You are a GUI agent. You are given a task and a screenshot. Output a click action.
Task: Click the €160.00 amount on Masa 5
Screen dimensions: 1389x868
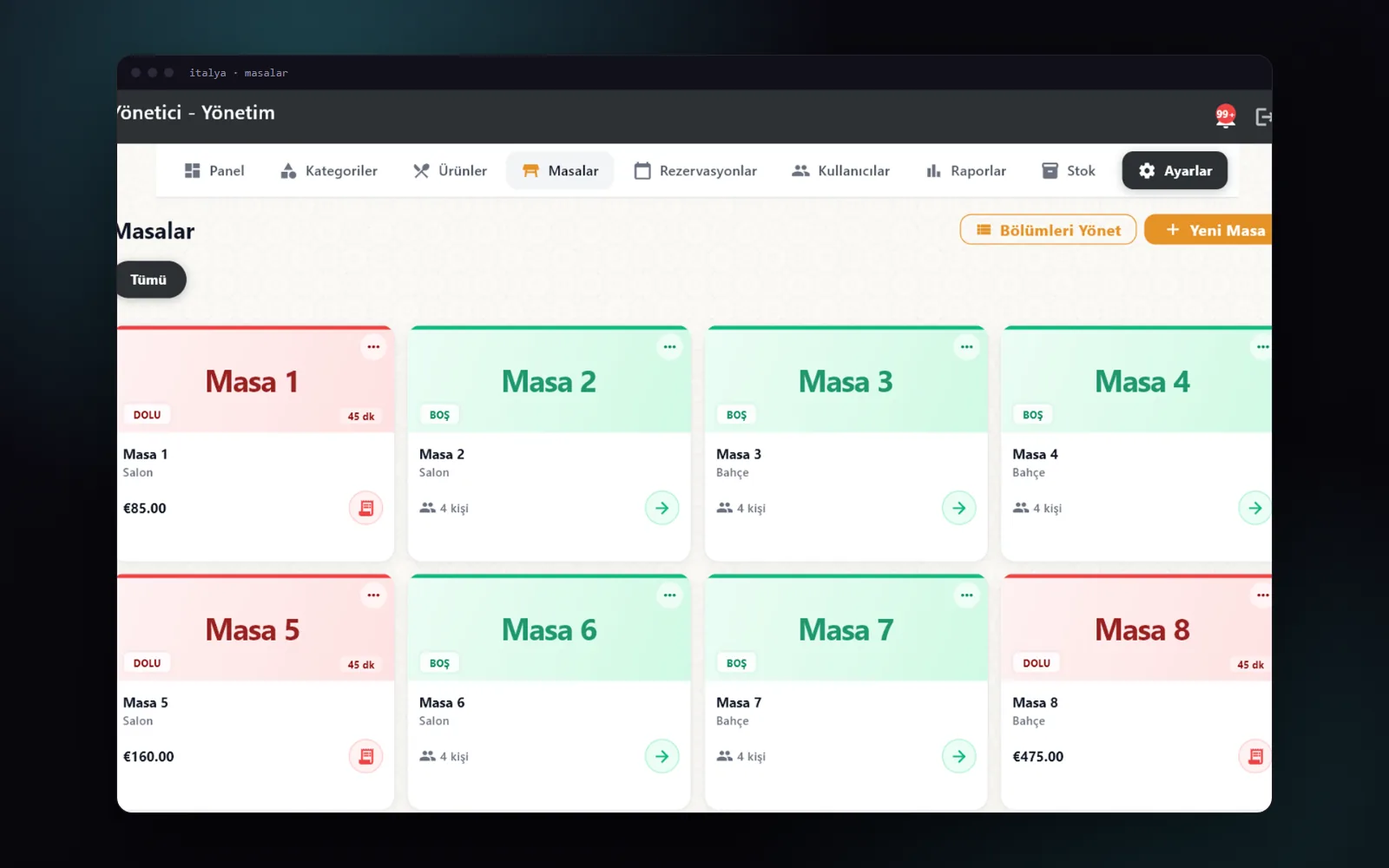(x=148, y=757)
